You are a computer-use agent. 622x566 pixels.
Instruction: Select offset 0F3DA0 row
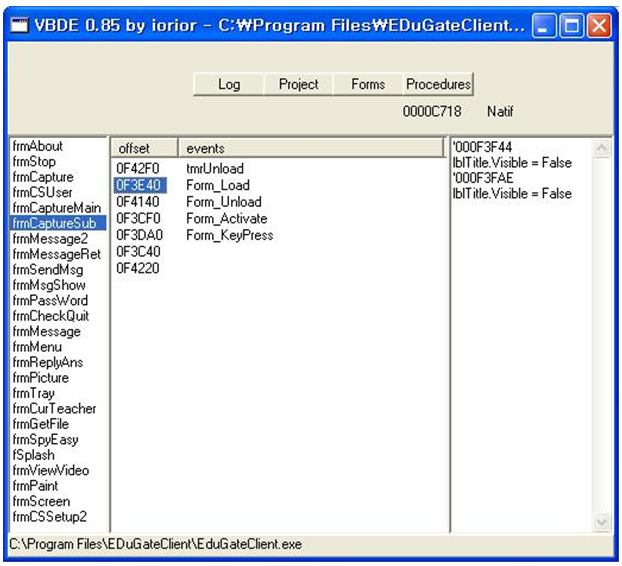point(139,235)
